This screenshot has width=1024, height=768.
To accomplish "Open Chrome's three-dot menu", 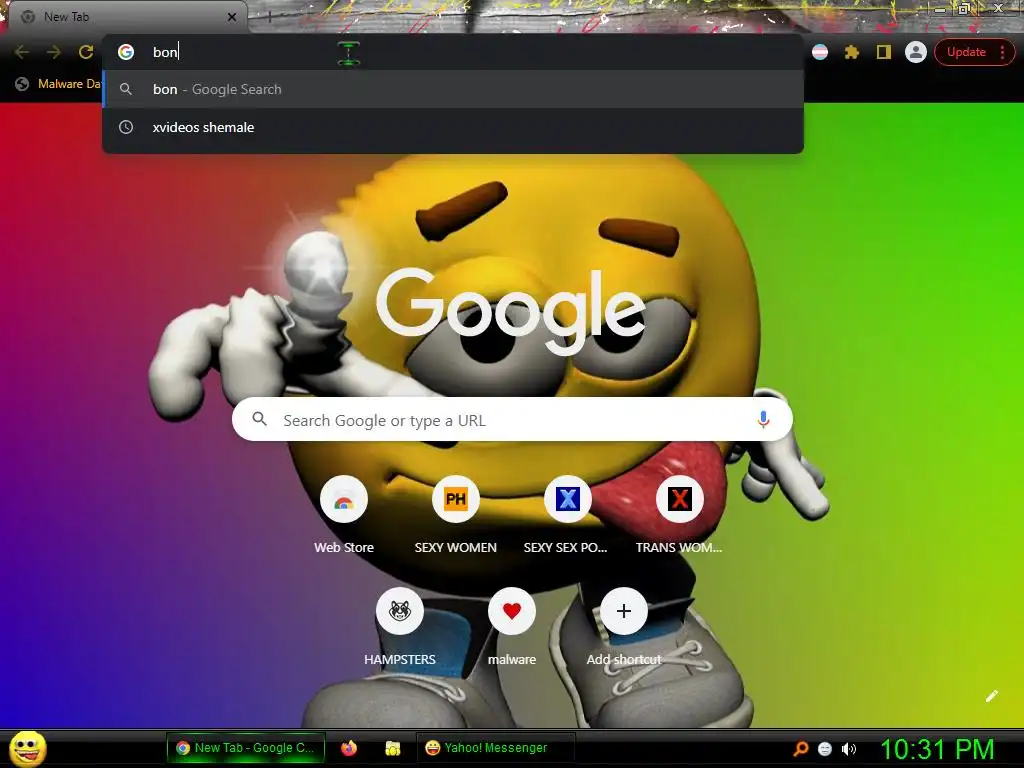I will click(x=1002, y=52).
